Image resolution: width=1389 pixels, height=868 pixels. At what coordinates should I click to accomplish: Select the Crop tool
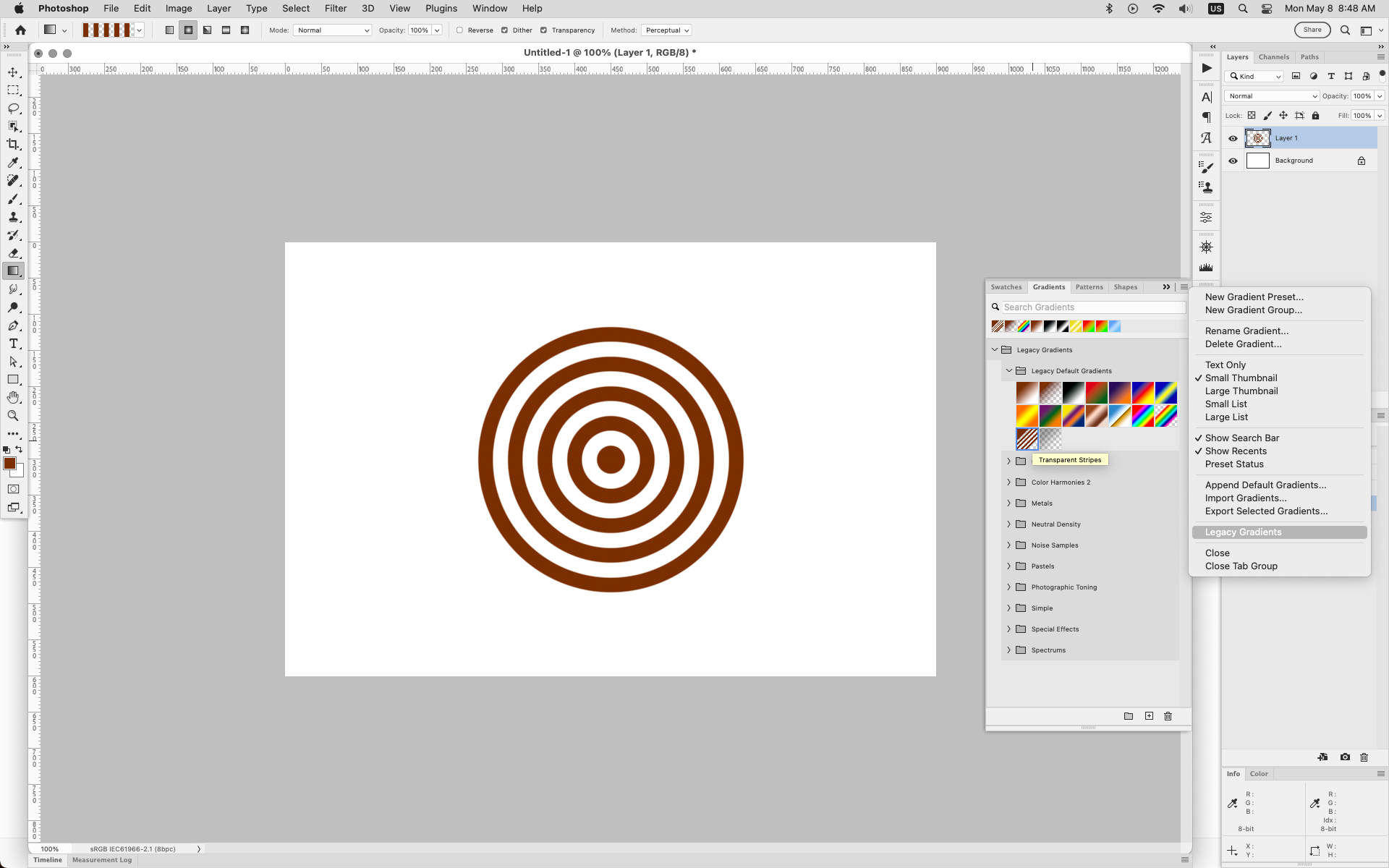click(x=13, y=144)
